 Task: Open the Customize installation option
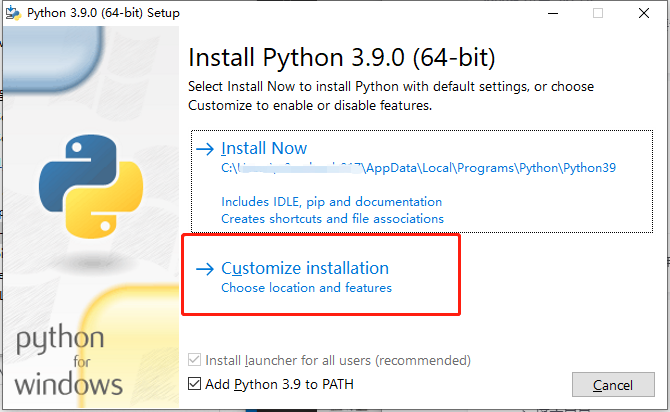[304, 268]
